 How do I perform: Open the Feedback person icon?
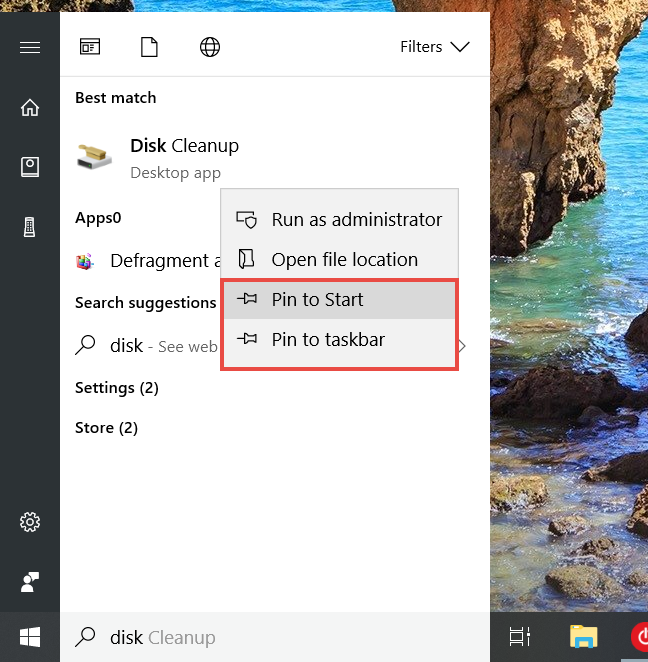30,582
